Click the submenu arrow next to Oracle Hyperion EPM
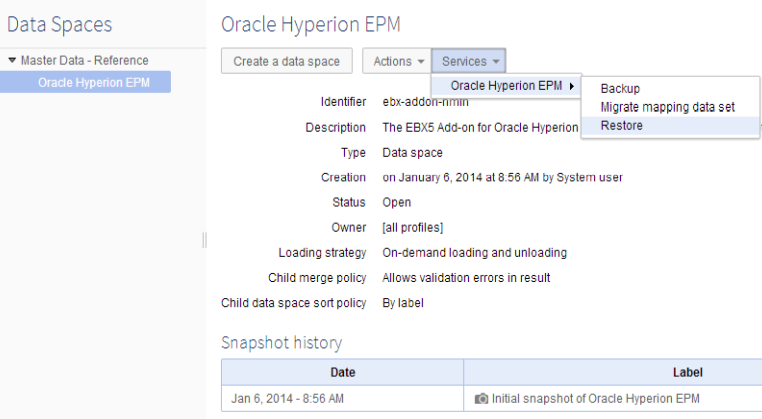 572,86
